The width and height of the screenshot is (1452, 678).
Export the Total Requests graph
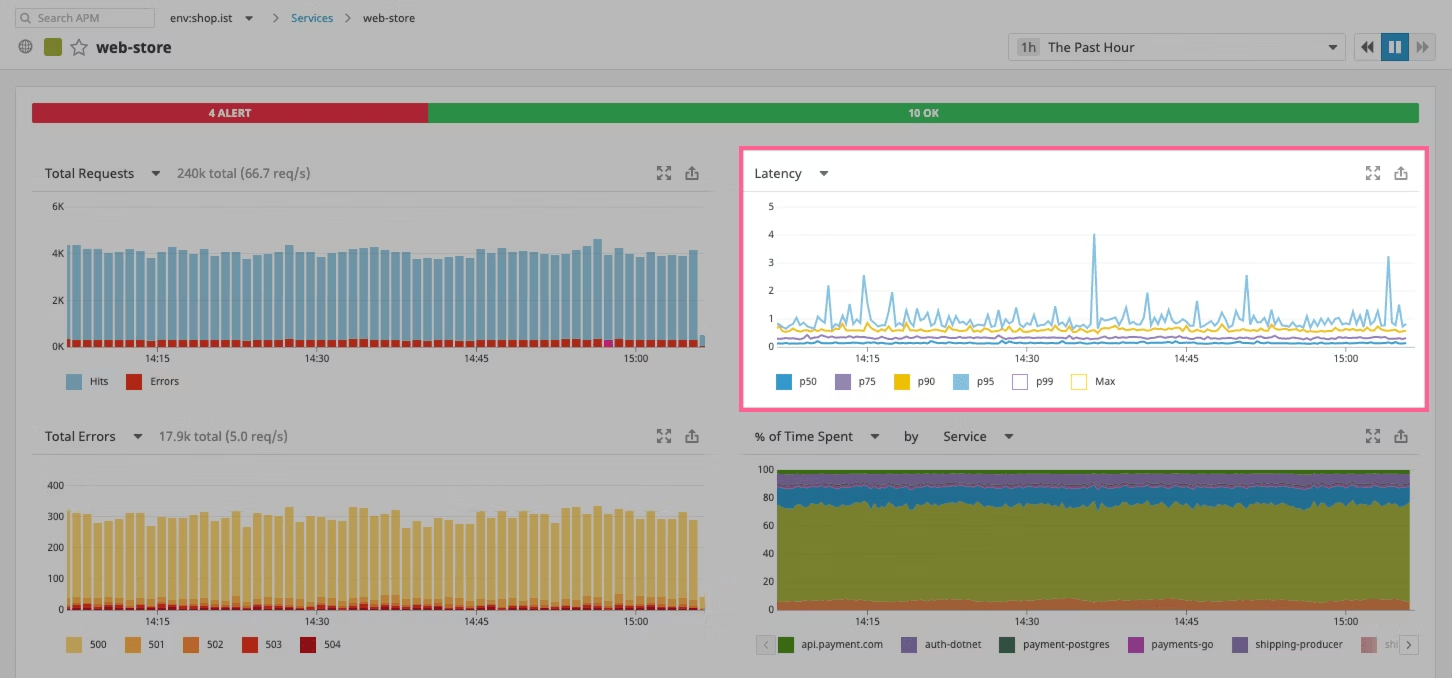tap(692, 173)
